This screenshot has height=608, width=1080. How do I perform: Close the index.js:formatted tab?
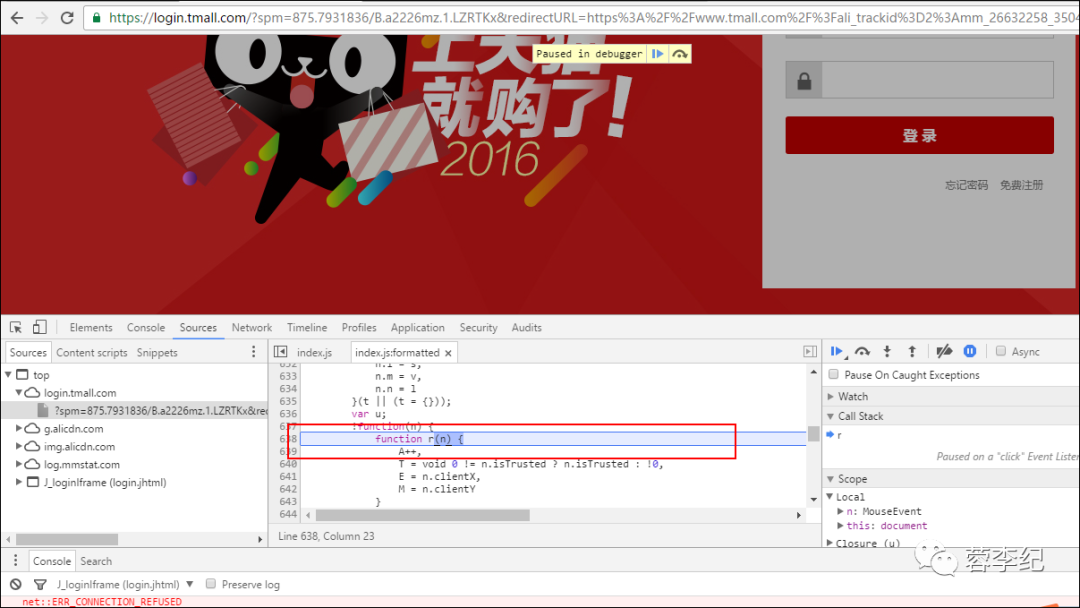(448, 353)
